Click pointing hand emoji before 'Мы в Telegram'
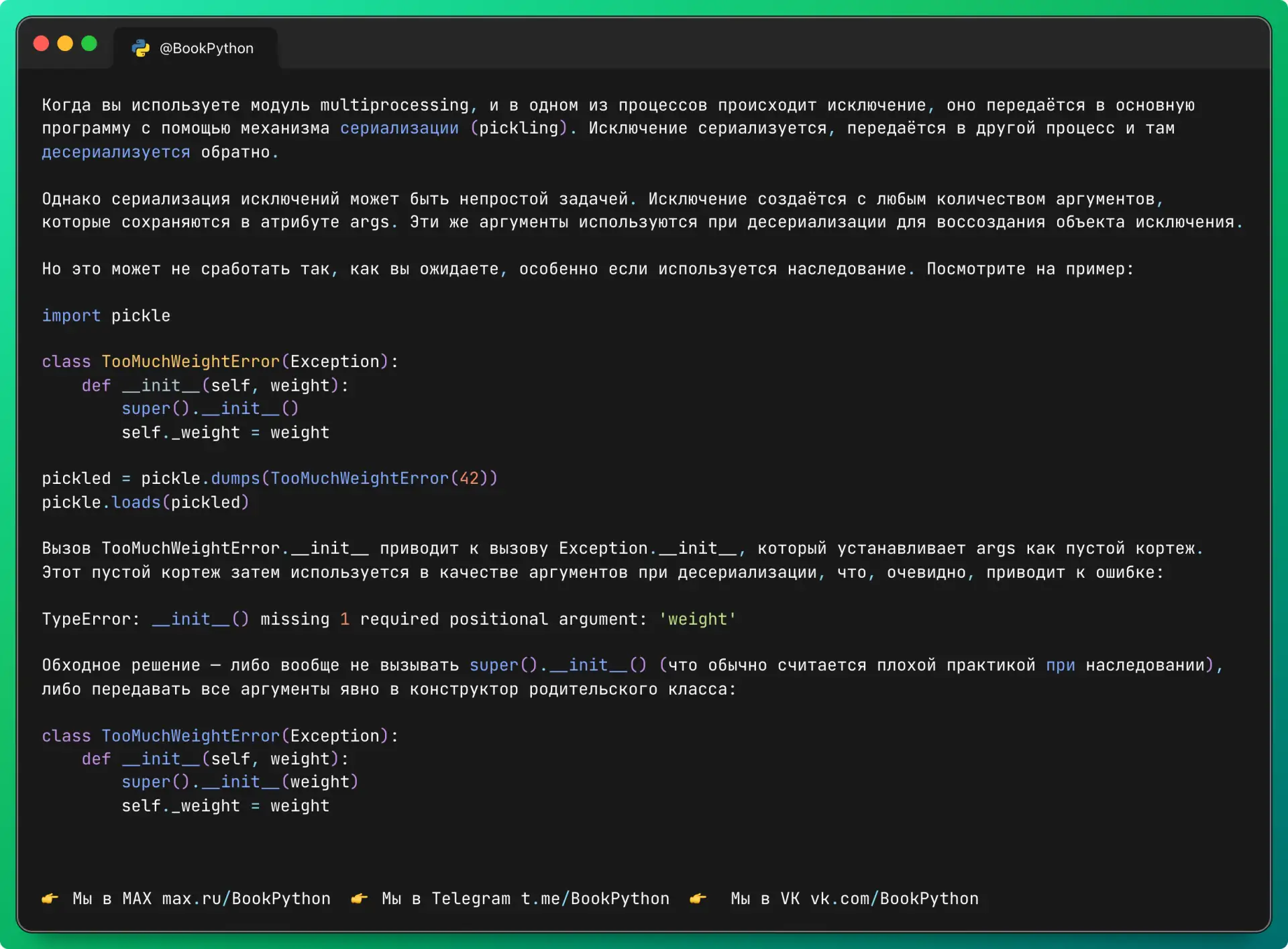Screen dimensions: 1288x949 [x=360, y=899]
